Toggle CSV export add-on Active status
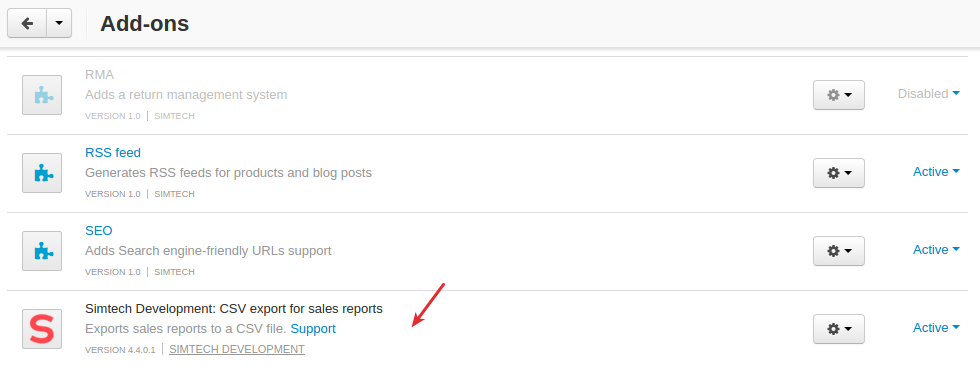The image size is (980, 366). [x=936, y=328]
